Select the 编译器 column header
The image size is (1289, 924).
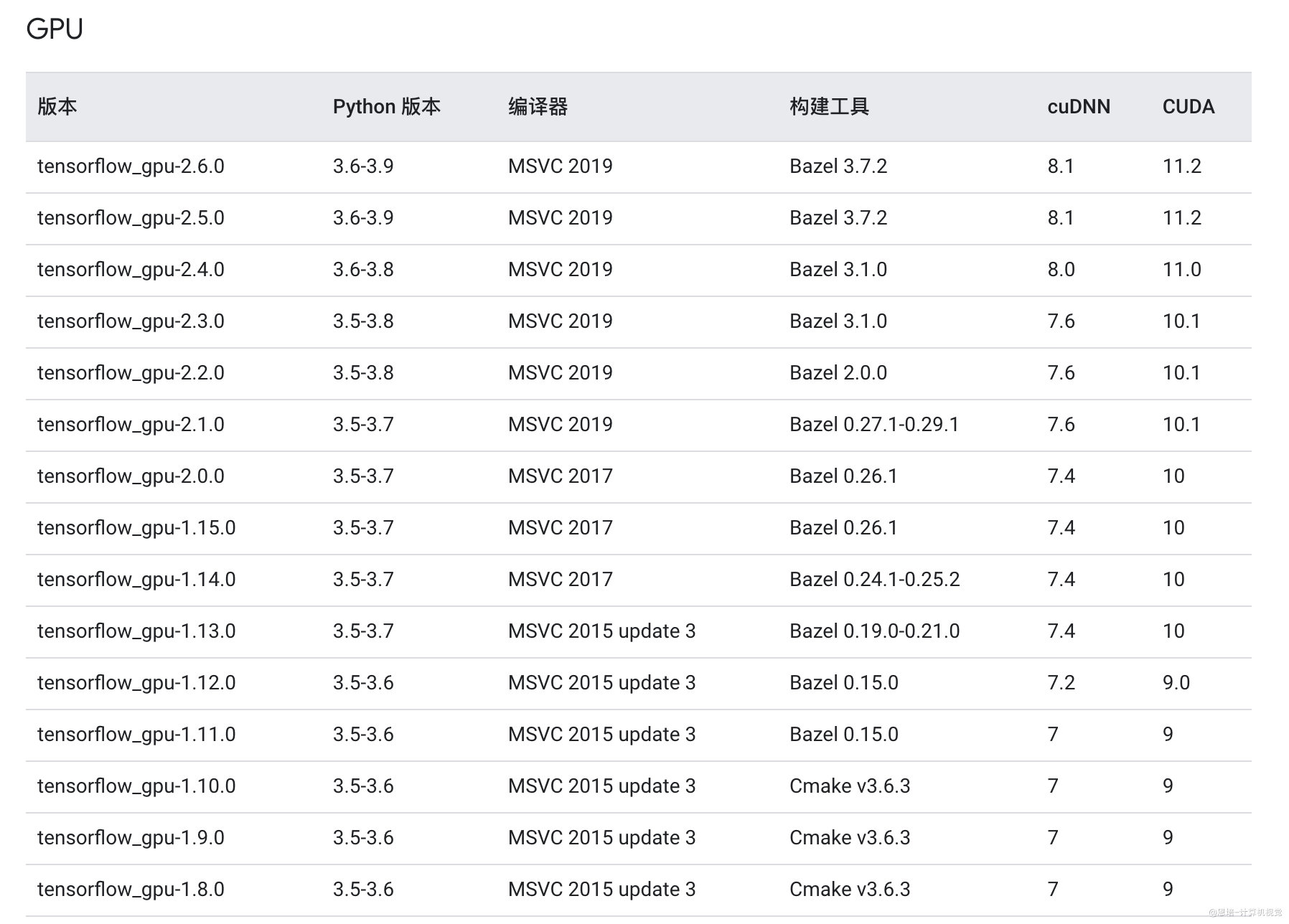pos(538,107)
